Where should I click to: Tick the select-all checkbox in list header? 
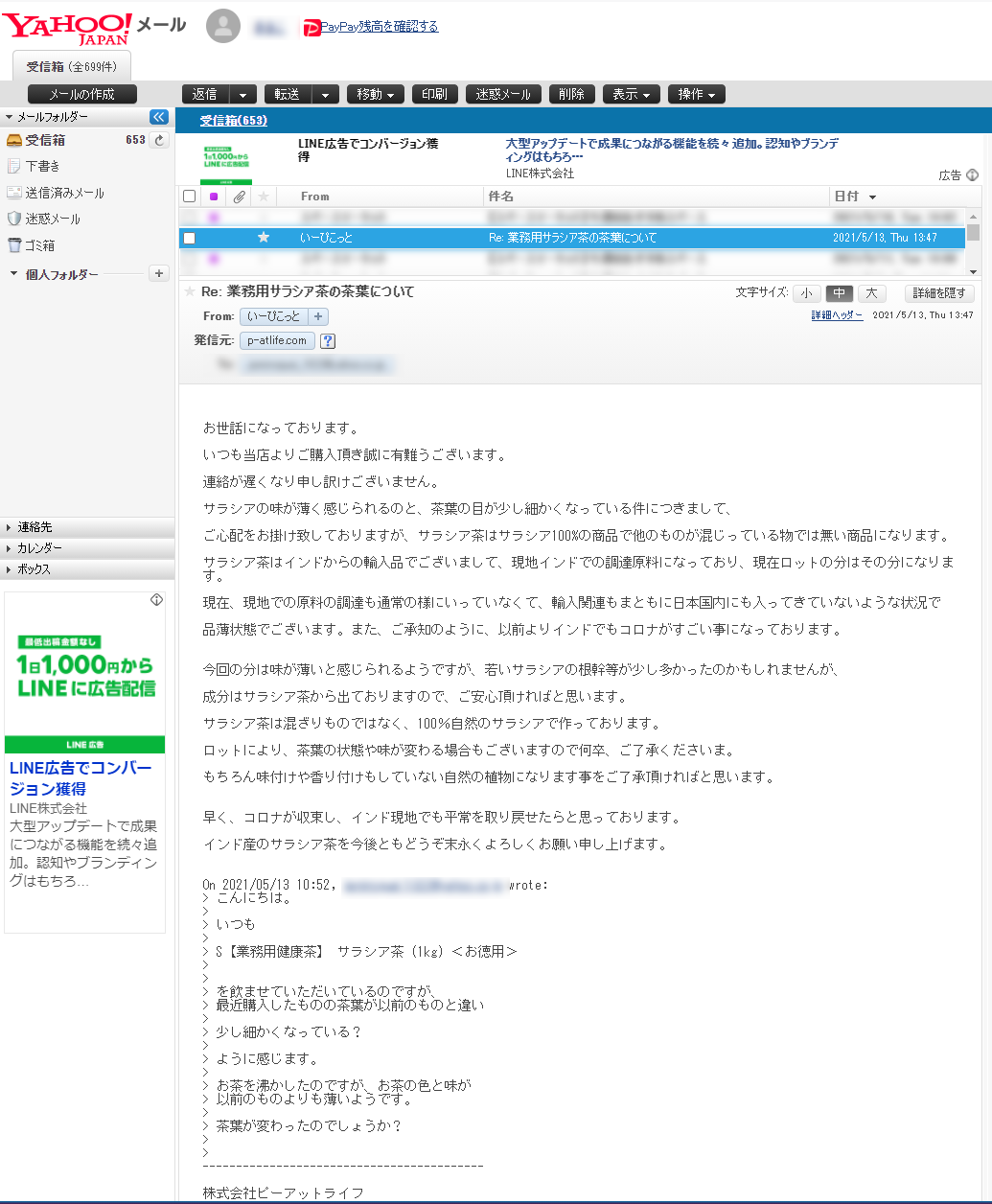coord(190,197)
